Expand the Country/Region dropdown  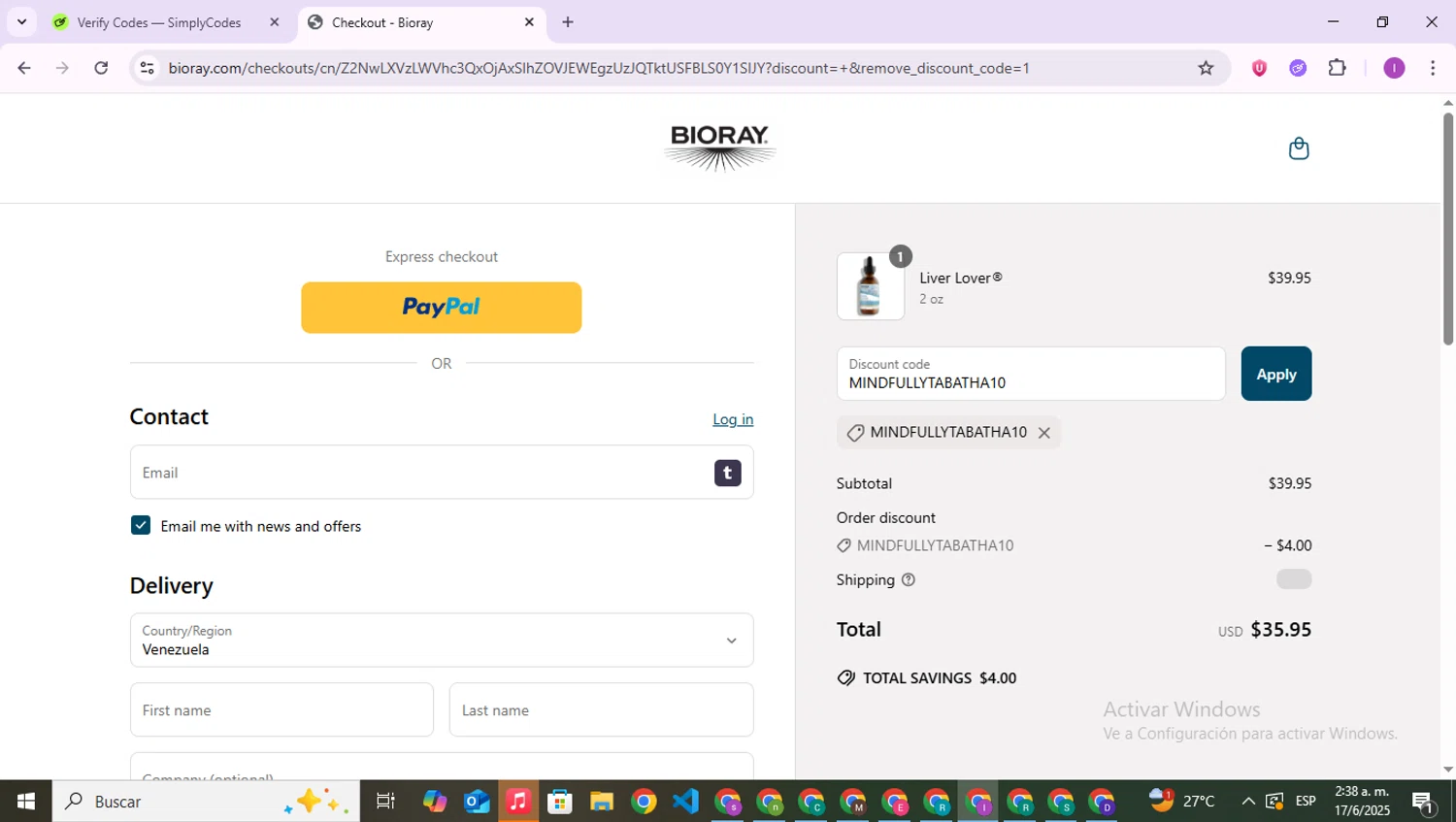coord(442,641)
